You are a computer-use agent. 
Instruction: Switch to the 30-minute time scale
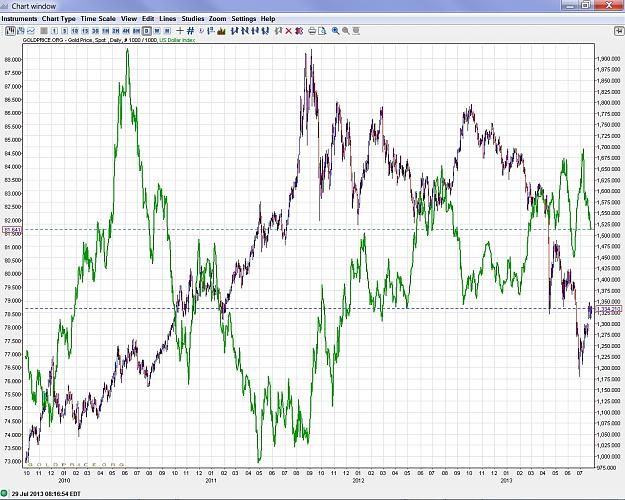(95, 31)
